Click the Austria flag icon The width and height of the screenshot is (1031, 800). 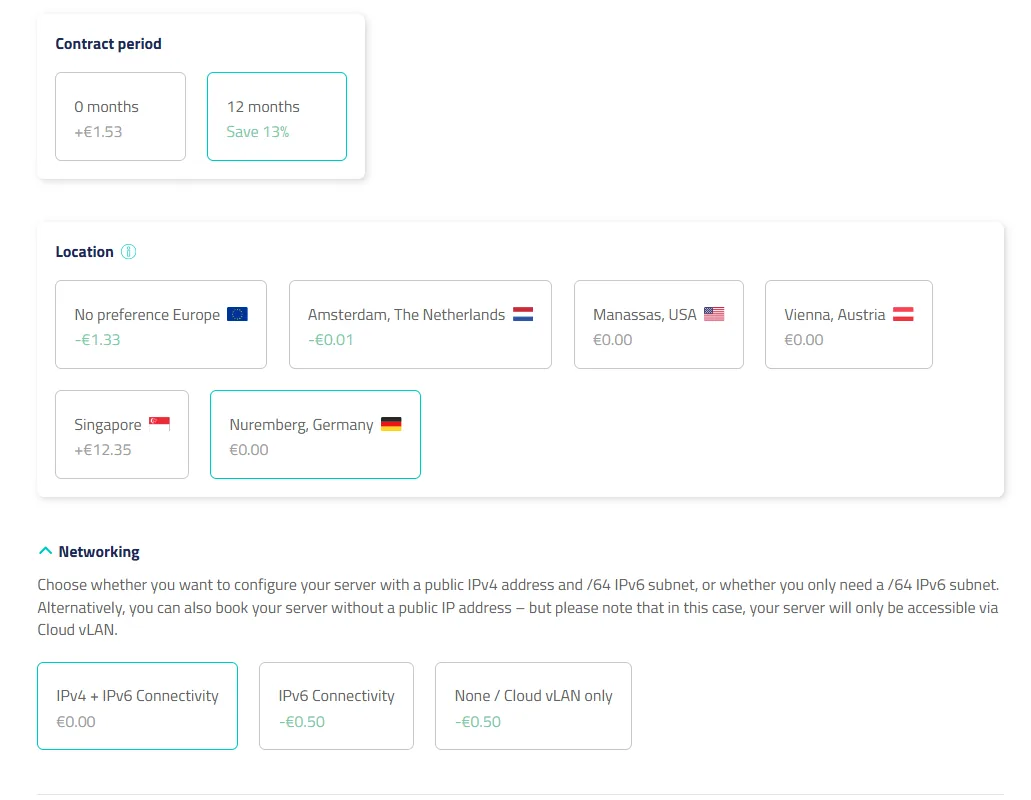tap(903, 314)
